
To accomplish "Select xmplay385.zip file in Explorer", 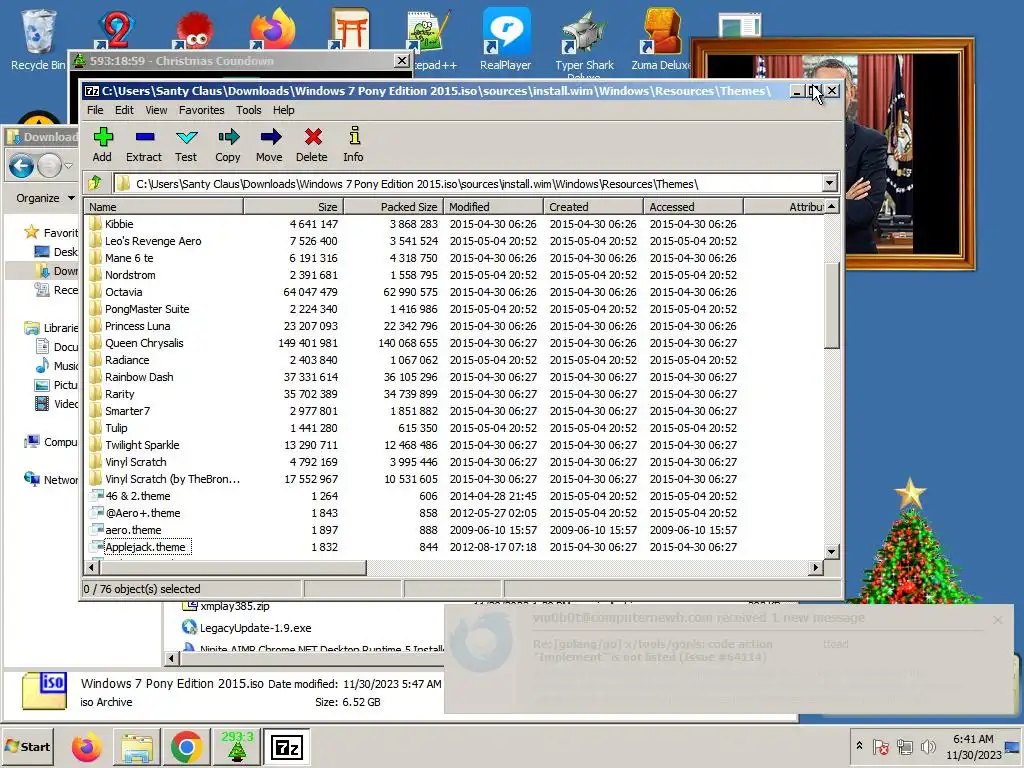I will click(234, 606).
